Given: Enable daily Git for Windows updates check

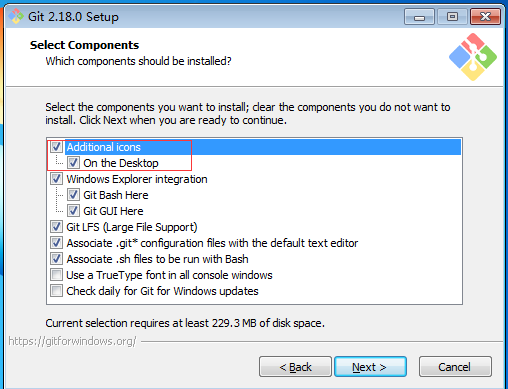Looking at the screenshot, I should click(56, 291).
